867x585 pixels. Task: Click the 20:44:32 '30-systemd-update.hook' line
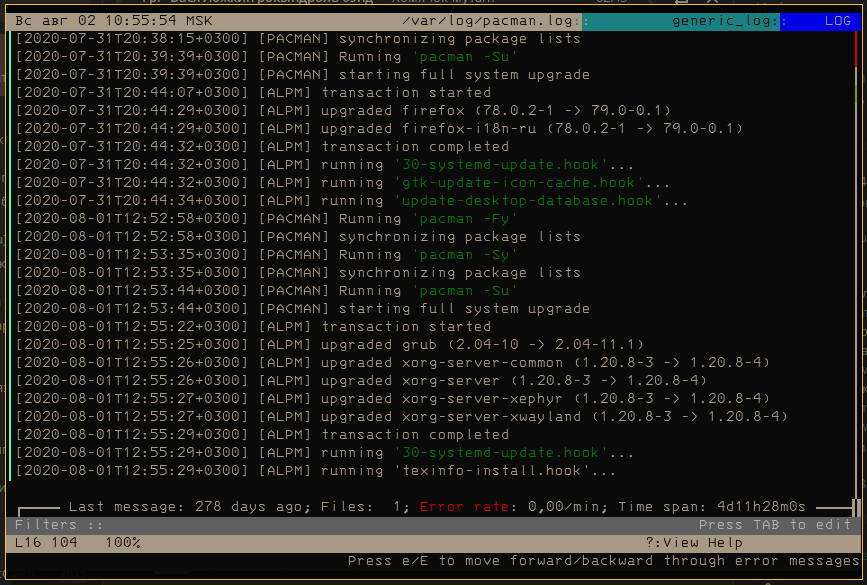point(325,165)
